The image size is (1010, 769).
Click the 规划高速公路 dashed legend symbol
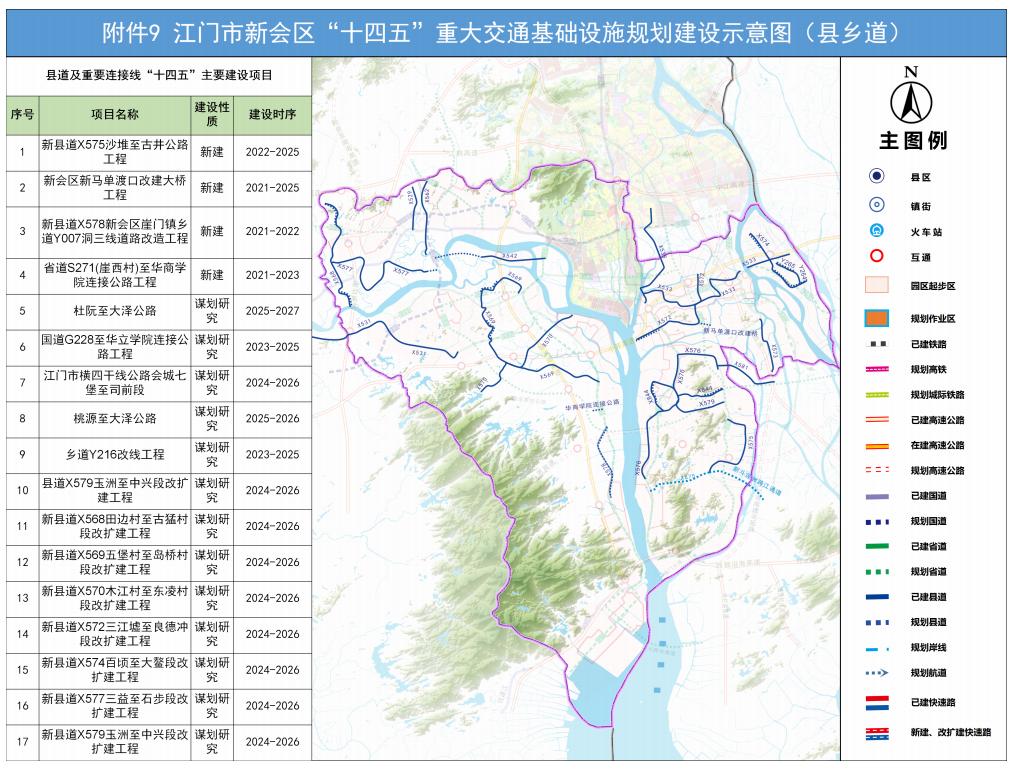pyautogui.click(x=877, y=470)
